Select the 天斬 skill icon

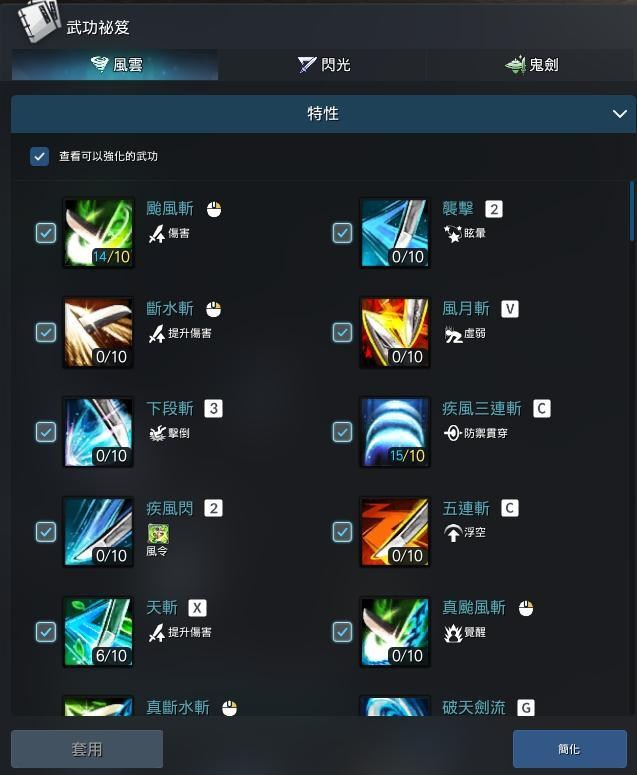98,632
